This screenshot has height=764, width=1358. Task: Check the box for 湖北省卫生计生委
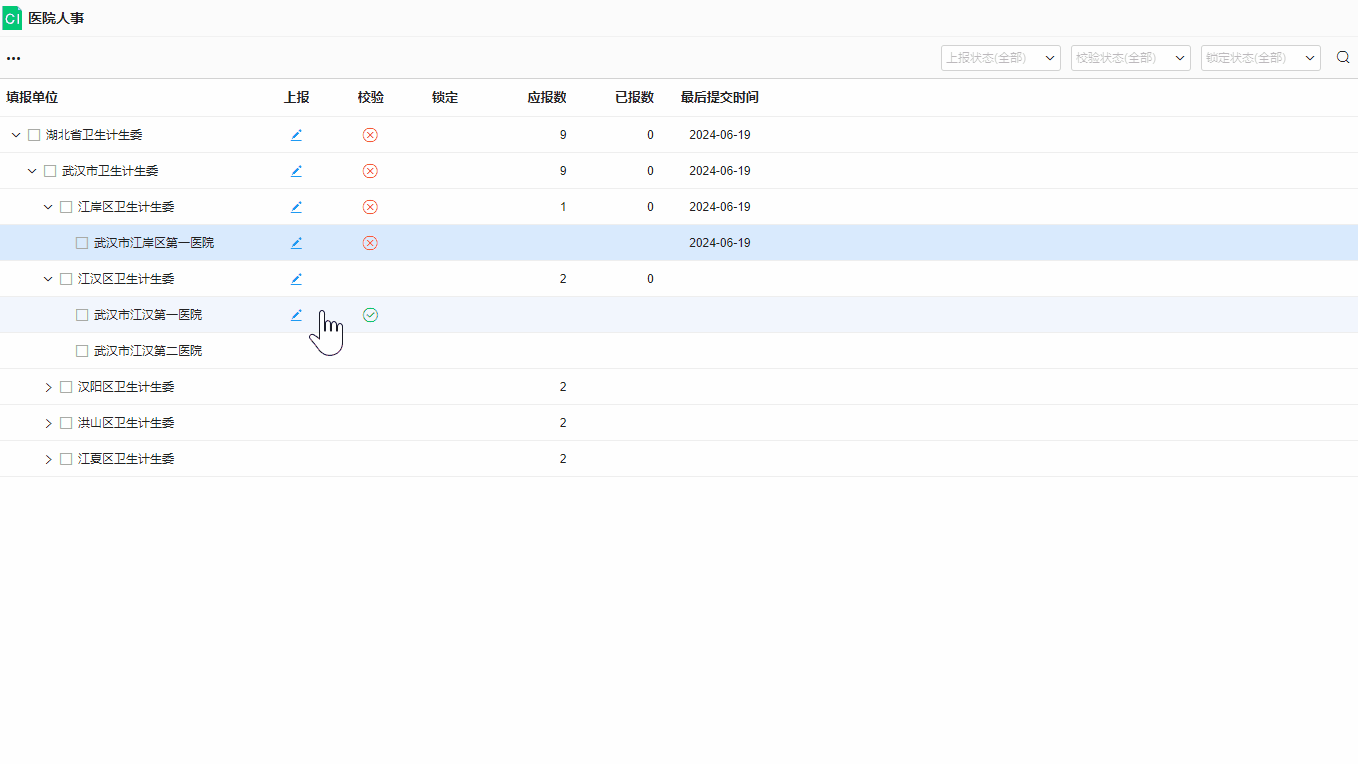click(x=34, y=135)
